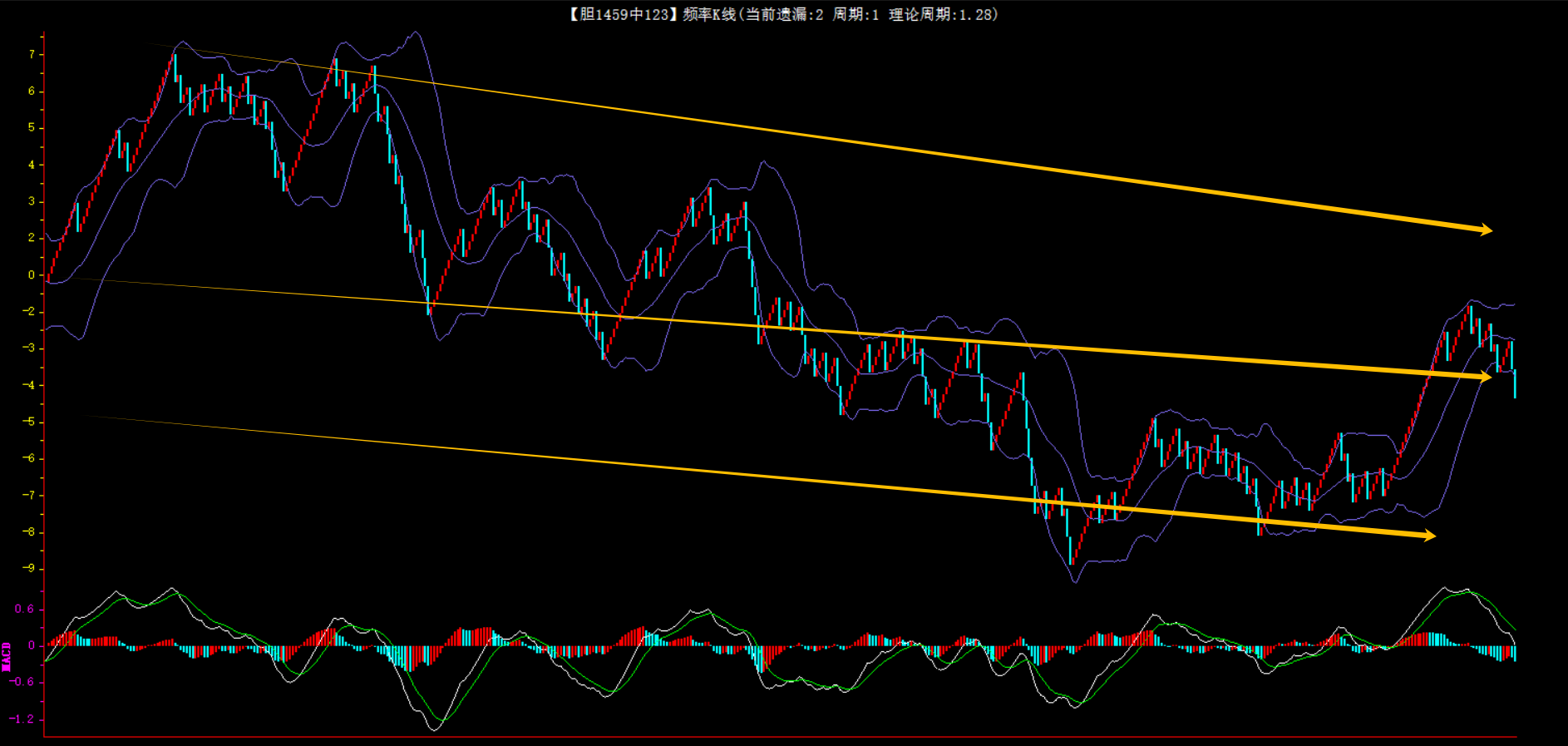This screenshot has width=1568, height=746.
Task: Click the last cyan candle at chart's right edge
Action: (x=1515, y=383)
